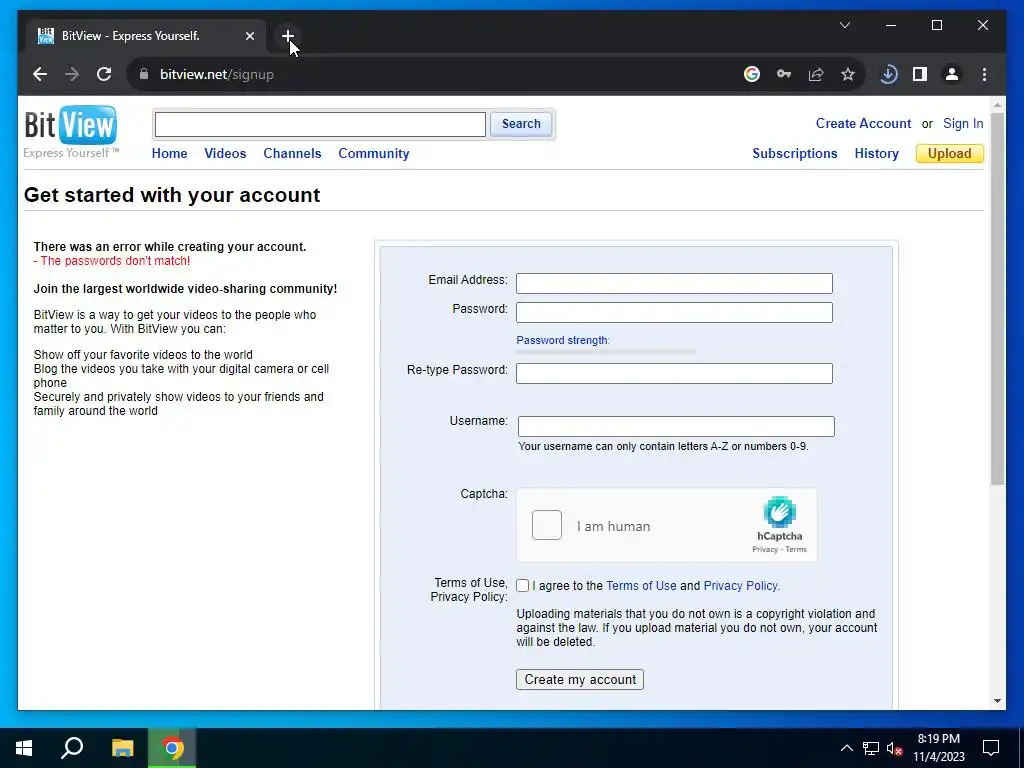Click the hCaptcha logo

tap(780, 512)
